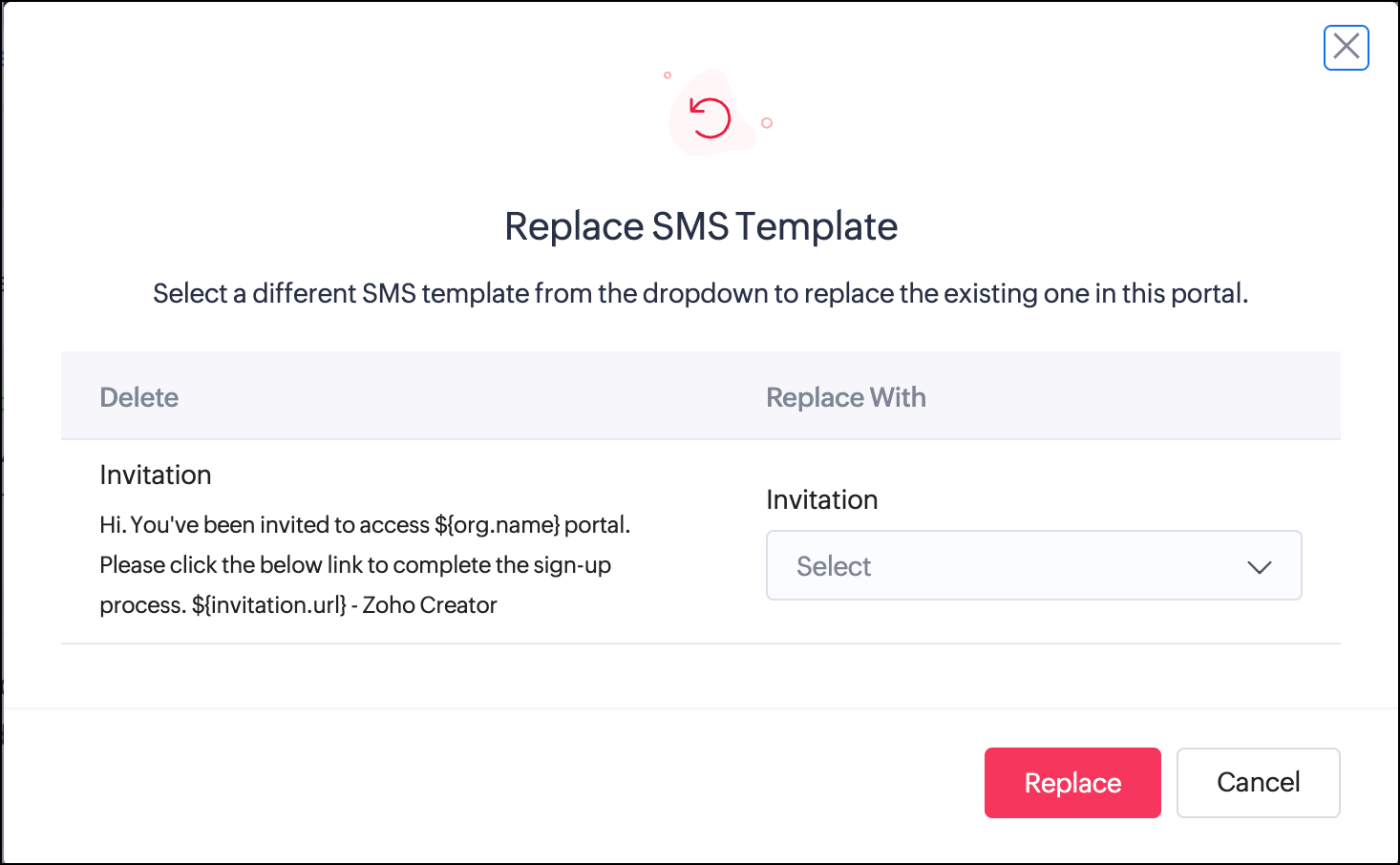Click the small pink circle right of icon

(767, 123)
